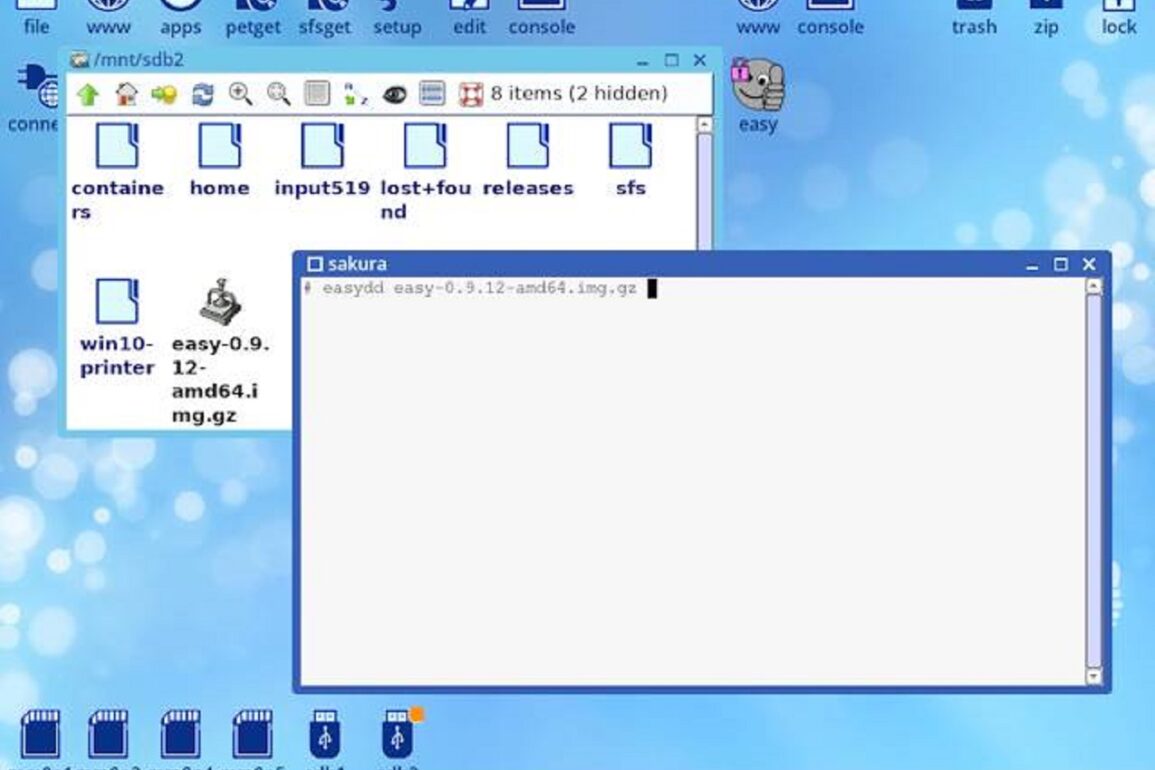
Task: Toggle hidden files with the eye icon
Action: (394, 95)
